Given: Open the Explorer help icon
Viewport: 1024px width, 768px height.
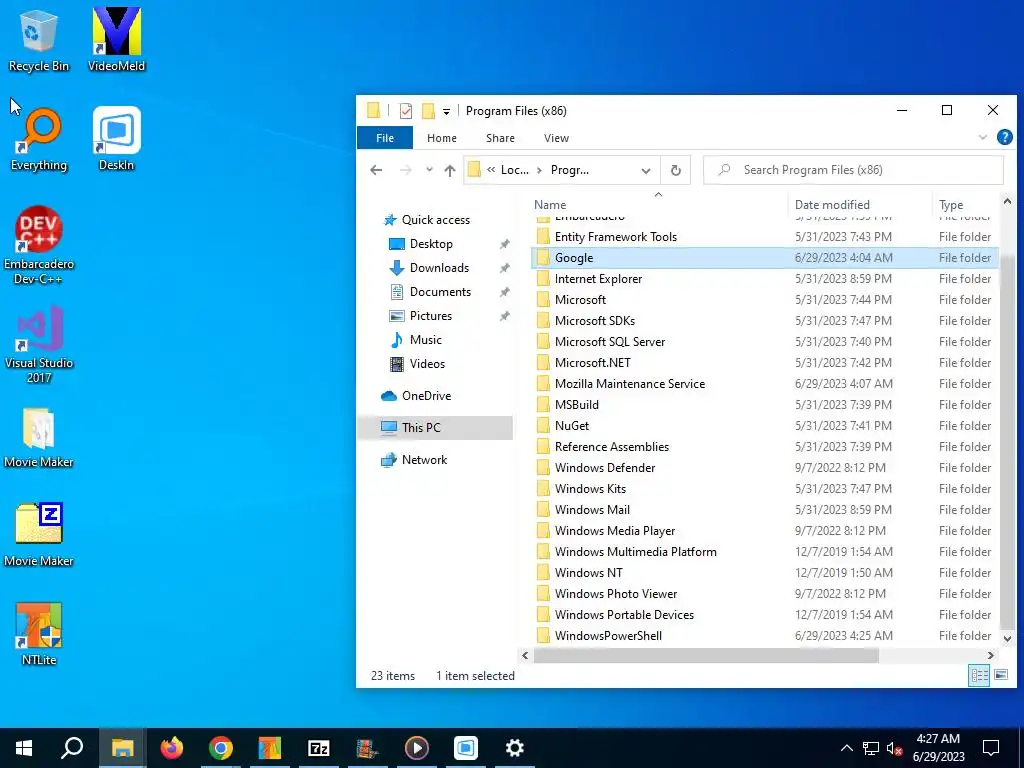Looking at the screenshot, I should click(1004, 137).
